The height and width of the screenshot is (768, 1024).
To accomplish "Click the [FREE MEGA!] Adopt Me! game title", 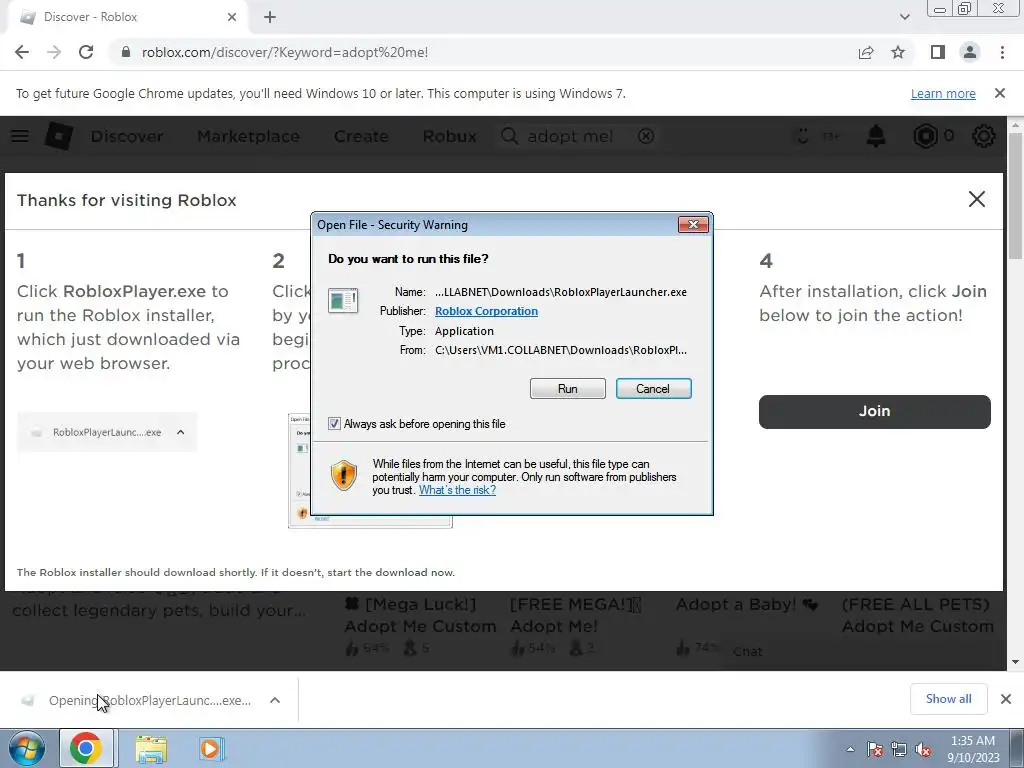I will 575,615.
